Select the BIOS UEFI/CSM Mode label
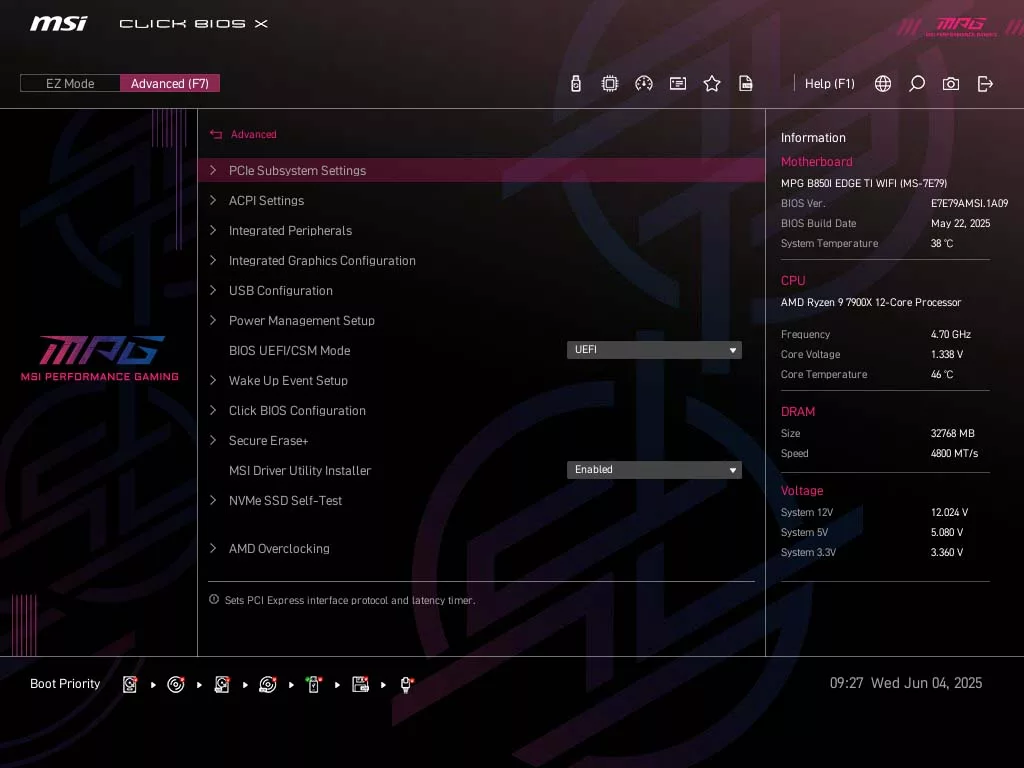Viewport: 1024px width, 768px height. 289,351
